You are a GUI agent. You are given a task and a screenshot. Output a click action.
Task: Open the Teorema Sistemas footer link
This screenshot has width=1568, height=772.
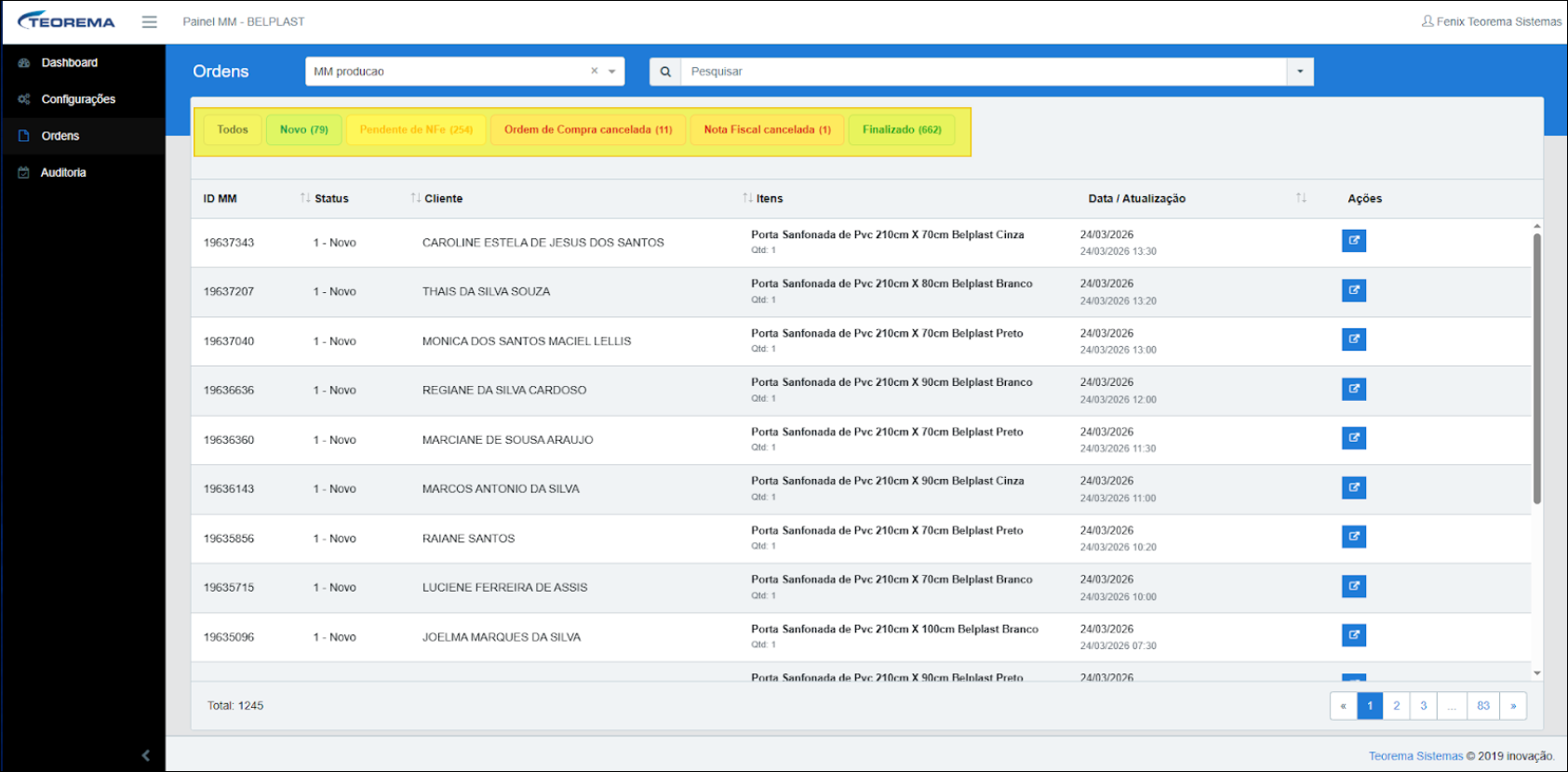click(x=1415, y=756)
